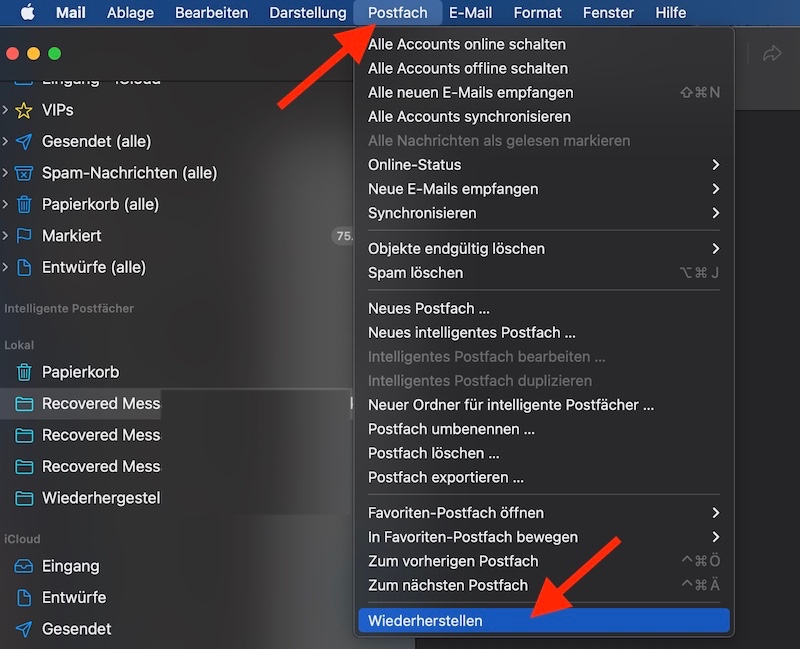This screenshot has width=800, height=649.
Task: Click the share arrow icon in toolbar
Action: 772,54
